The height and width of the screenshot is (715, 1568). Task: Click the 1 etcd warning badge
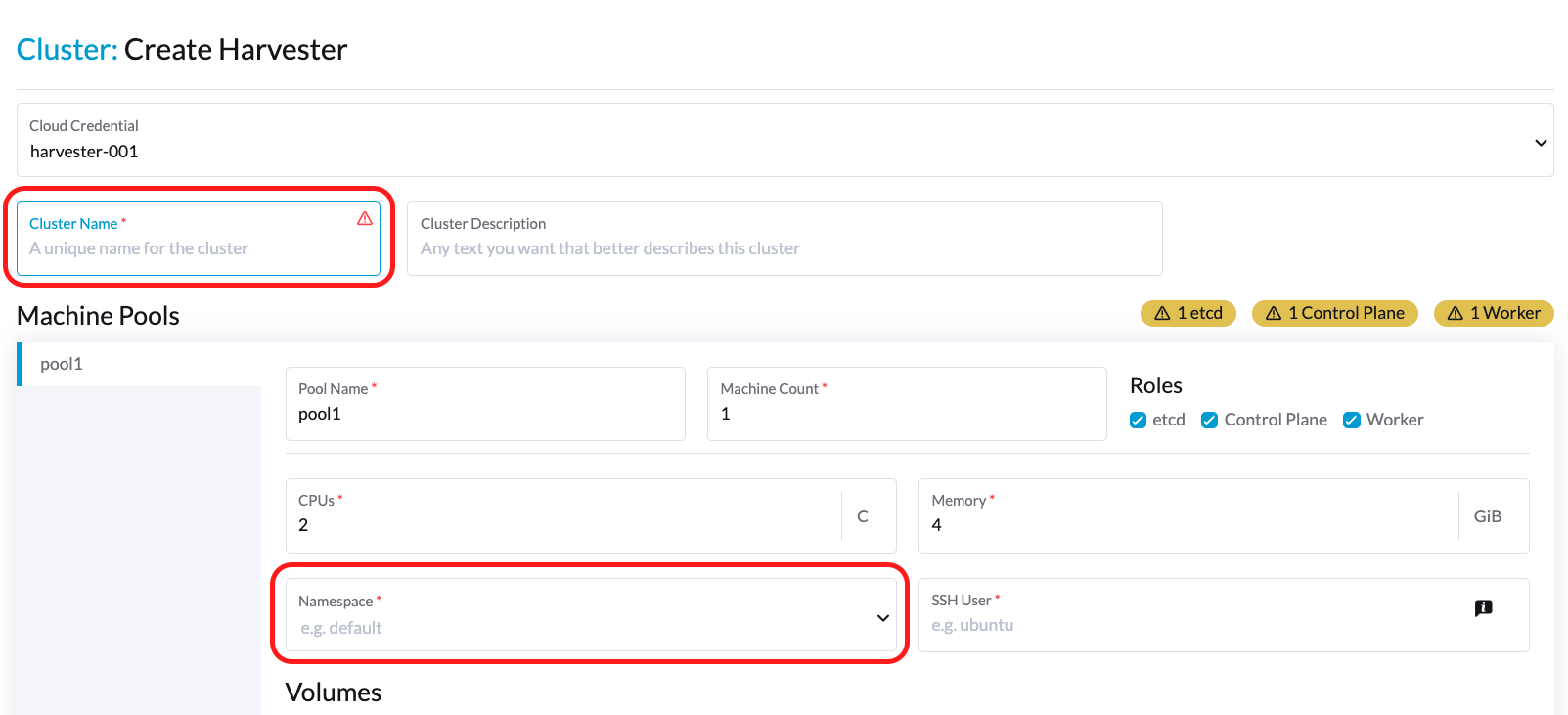[x=1188, y=313]
